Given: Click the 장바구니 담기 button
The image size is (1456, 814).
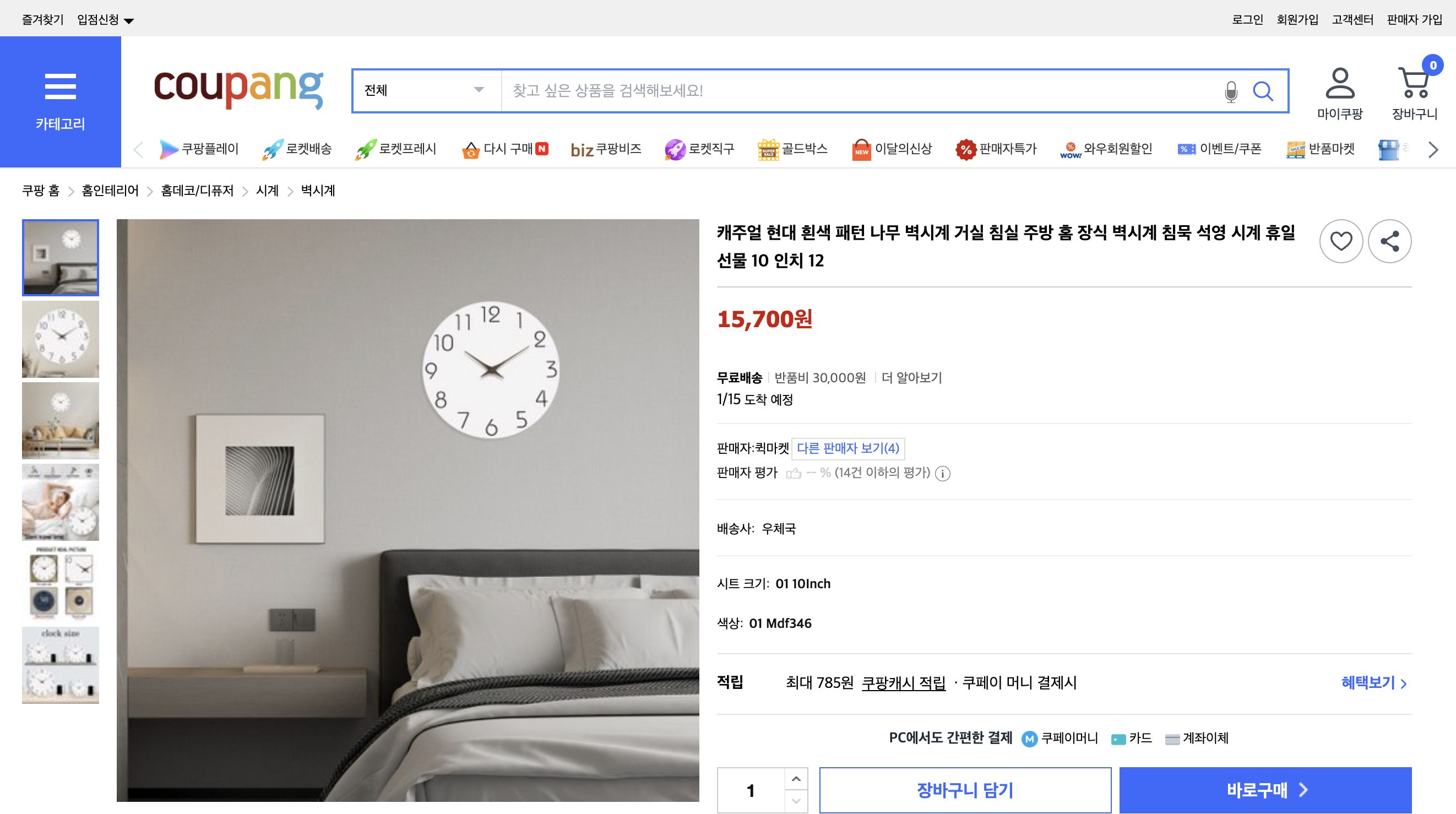Looking at the screenshot, I should coord(964,790).
